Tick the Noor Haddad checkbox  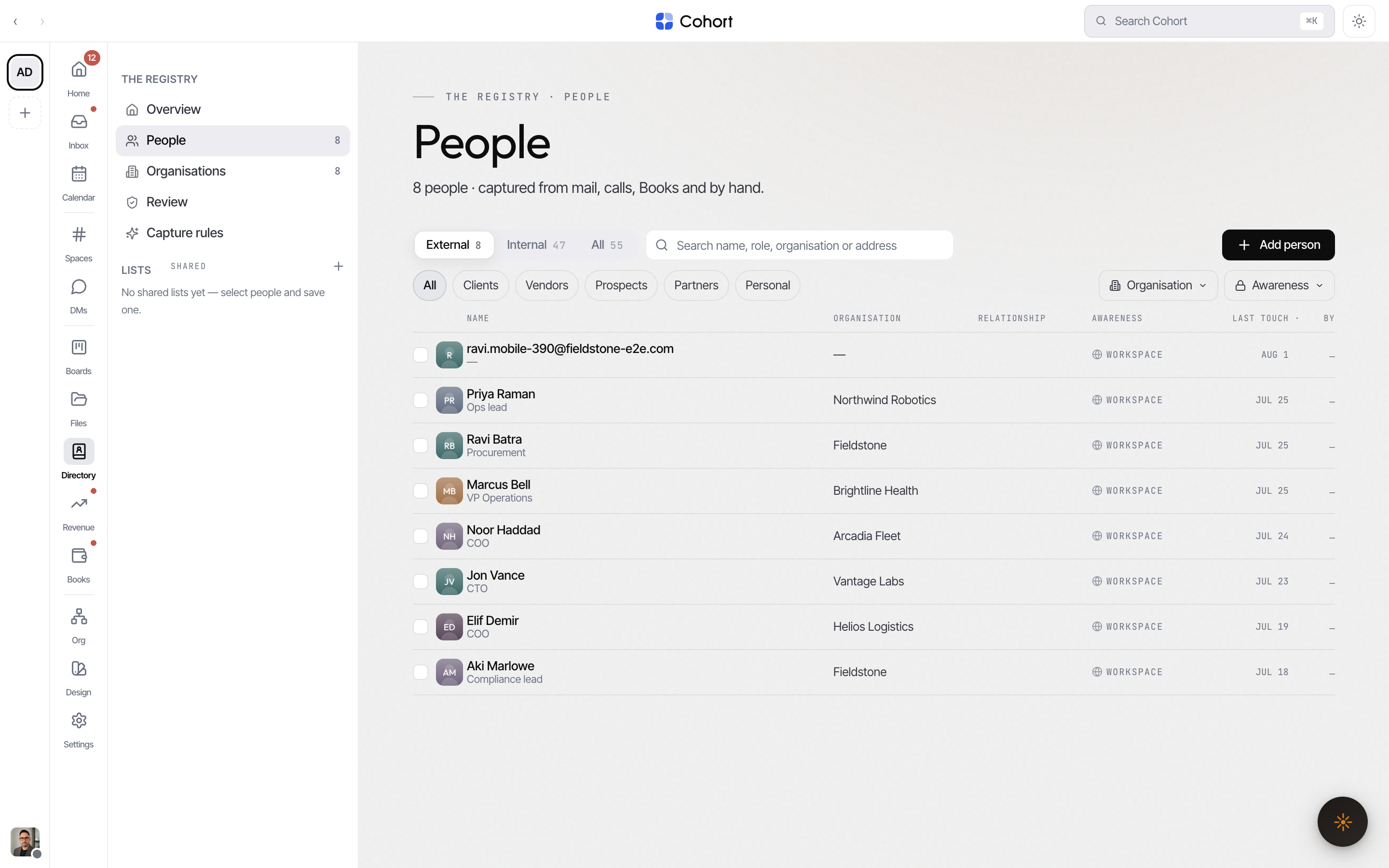(x=421, y=536)
